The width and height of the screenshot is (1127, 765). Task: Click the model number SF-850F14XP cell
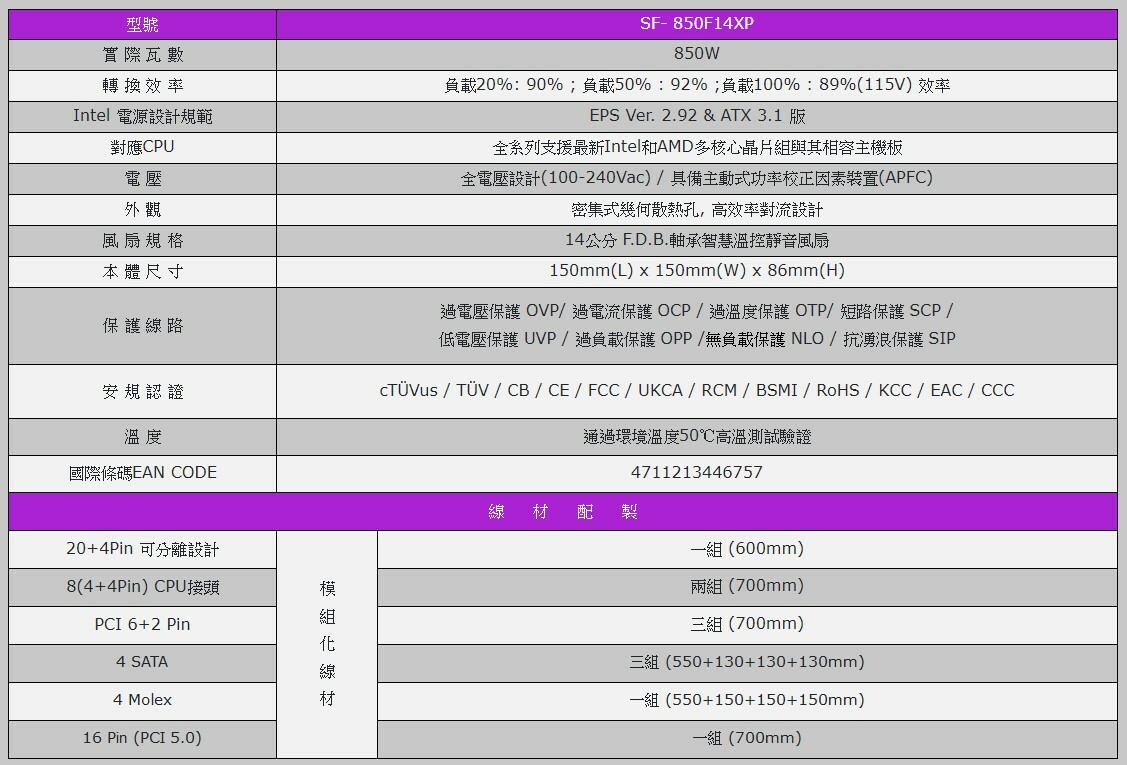click(x=696, y=24)
